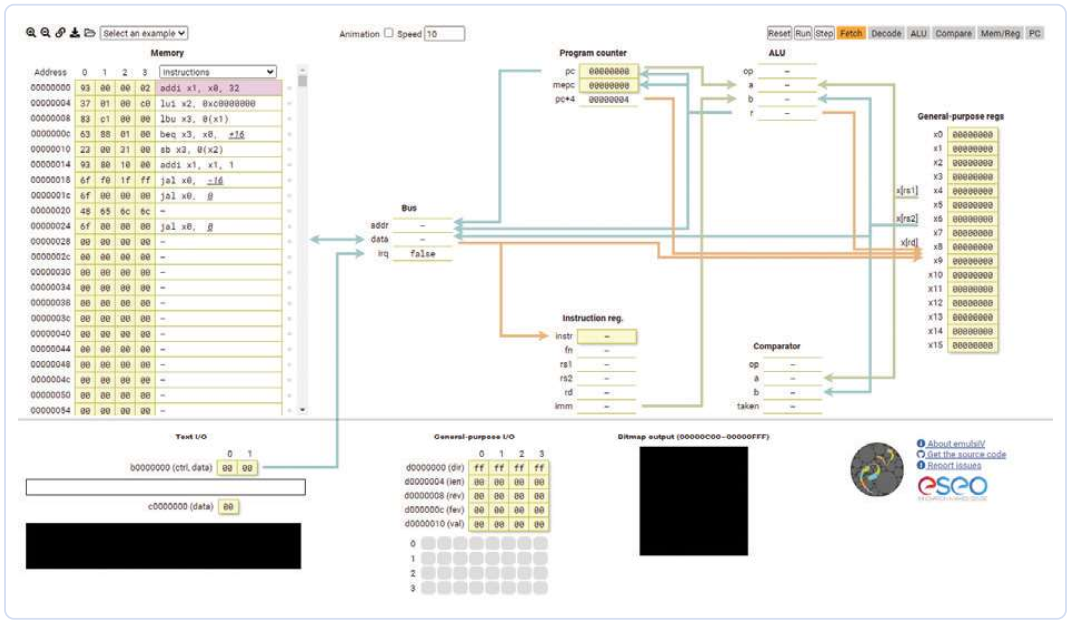The height and width of the screenshot is (623, 1073).
Task: Focus the Speed input field
Action: pos(444,34)
